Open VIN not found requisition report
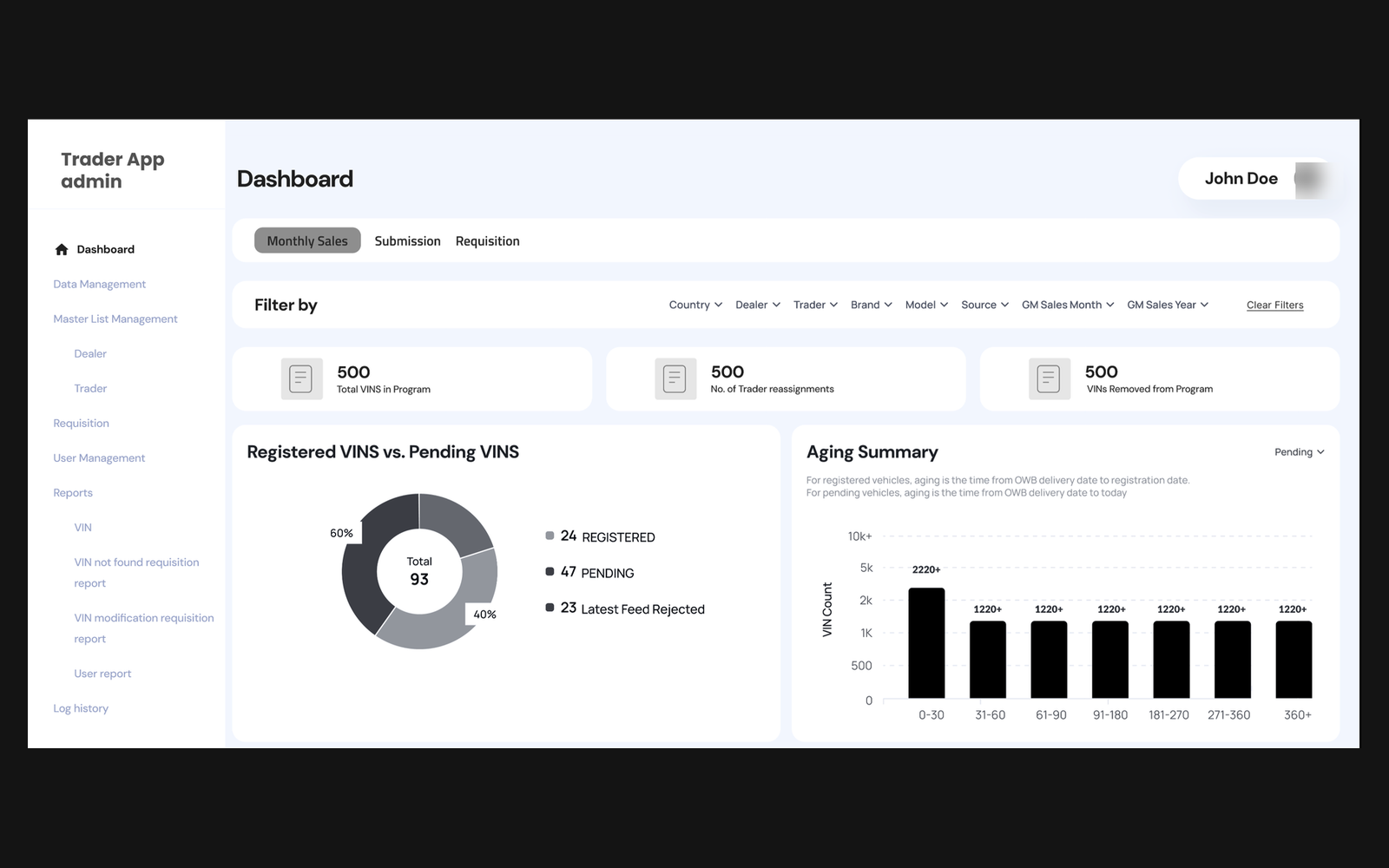 [x=136, y=573]
